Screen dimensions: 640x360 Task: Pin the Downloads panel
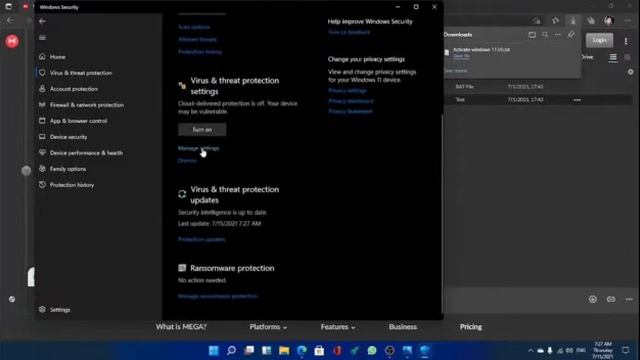571,35
